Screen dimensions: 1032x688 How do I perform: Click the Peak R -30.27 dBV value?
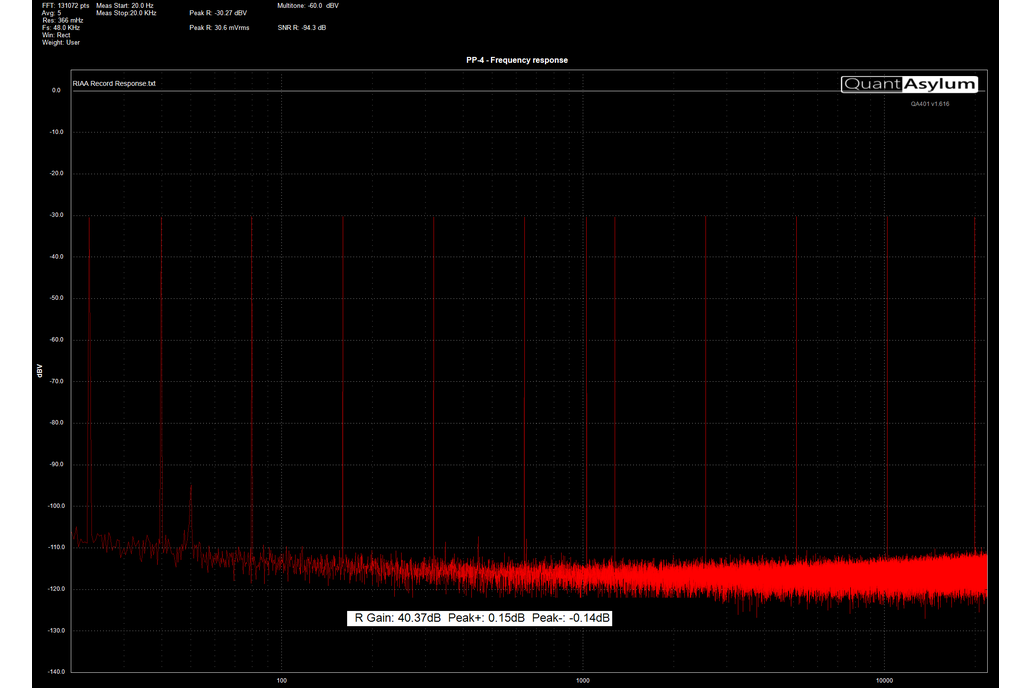[218, 13]
